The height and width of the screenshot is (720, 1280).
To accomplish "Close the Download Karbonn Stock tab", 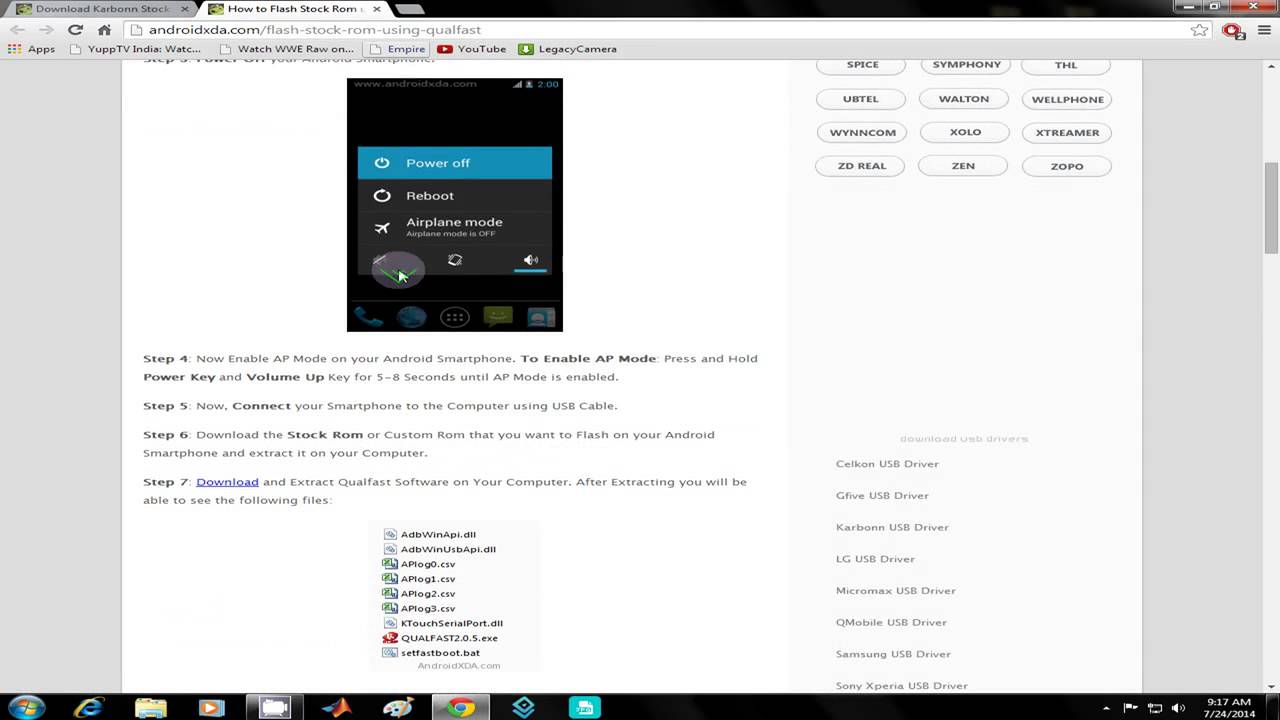I will click(185, 9).
